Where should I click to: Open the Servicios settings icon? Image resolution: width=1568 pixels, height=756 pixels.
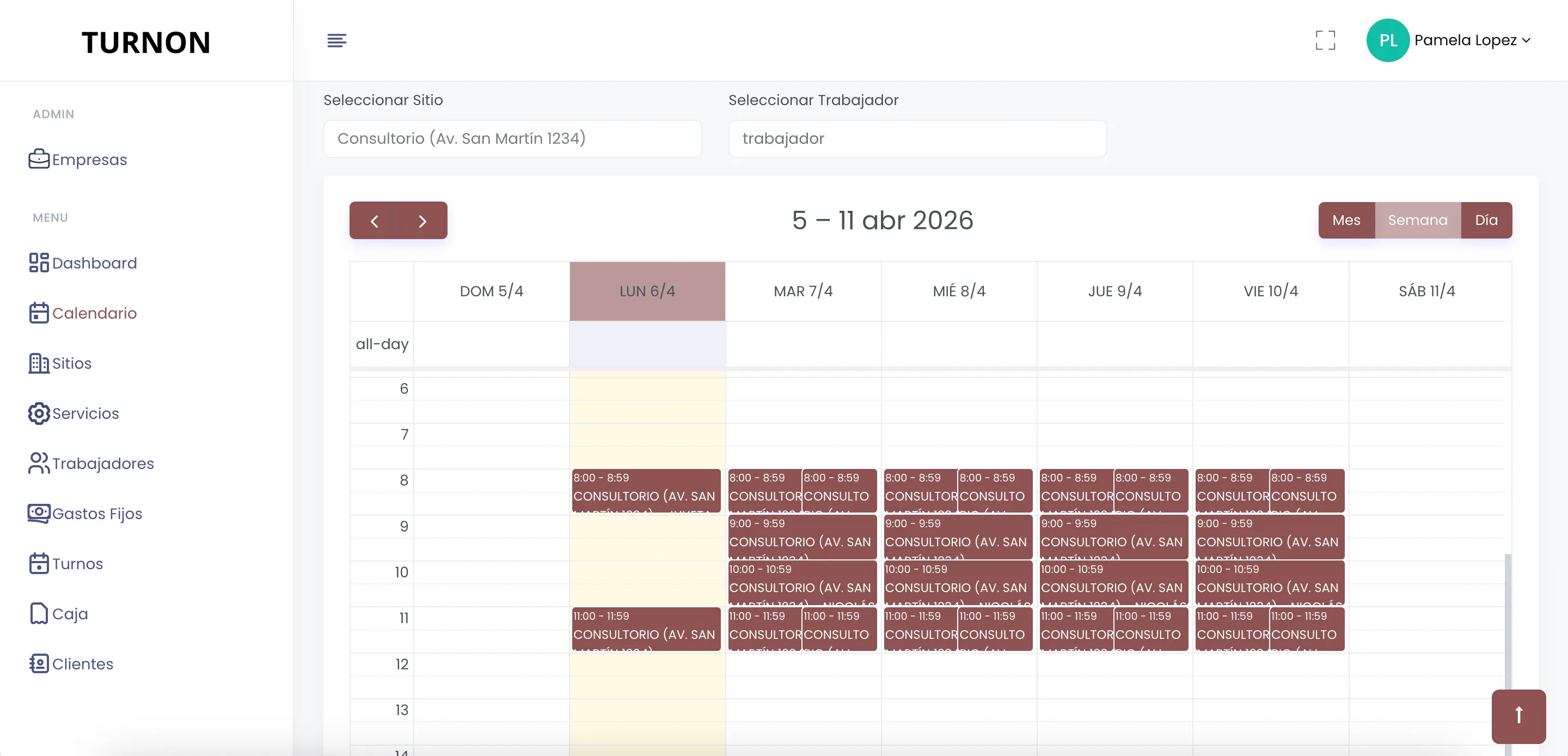coord(38,413)
